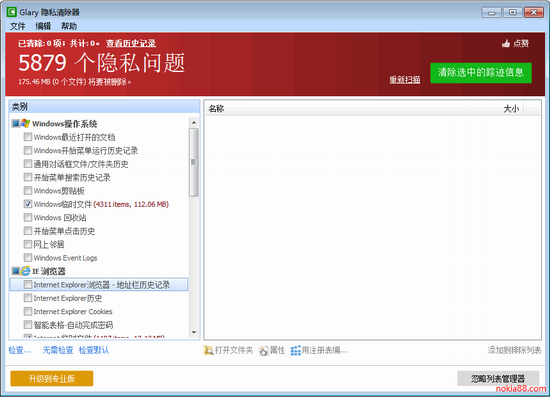Click the 类别 panel header

click(104, 107)
